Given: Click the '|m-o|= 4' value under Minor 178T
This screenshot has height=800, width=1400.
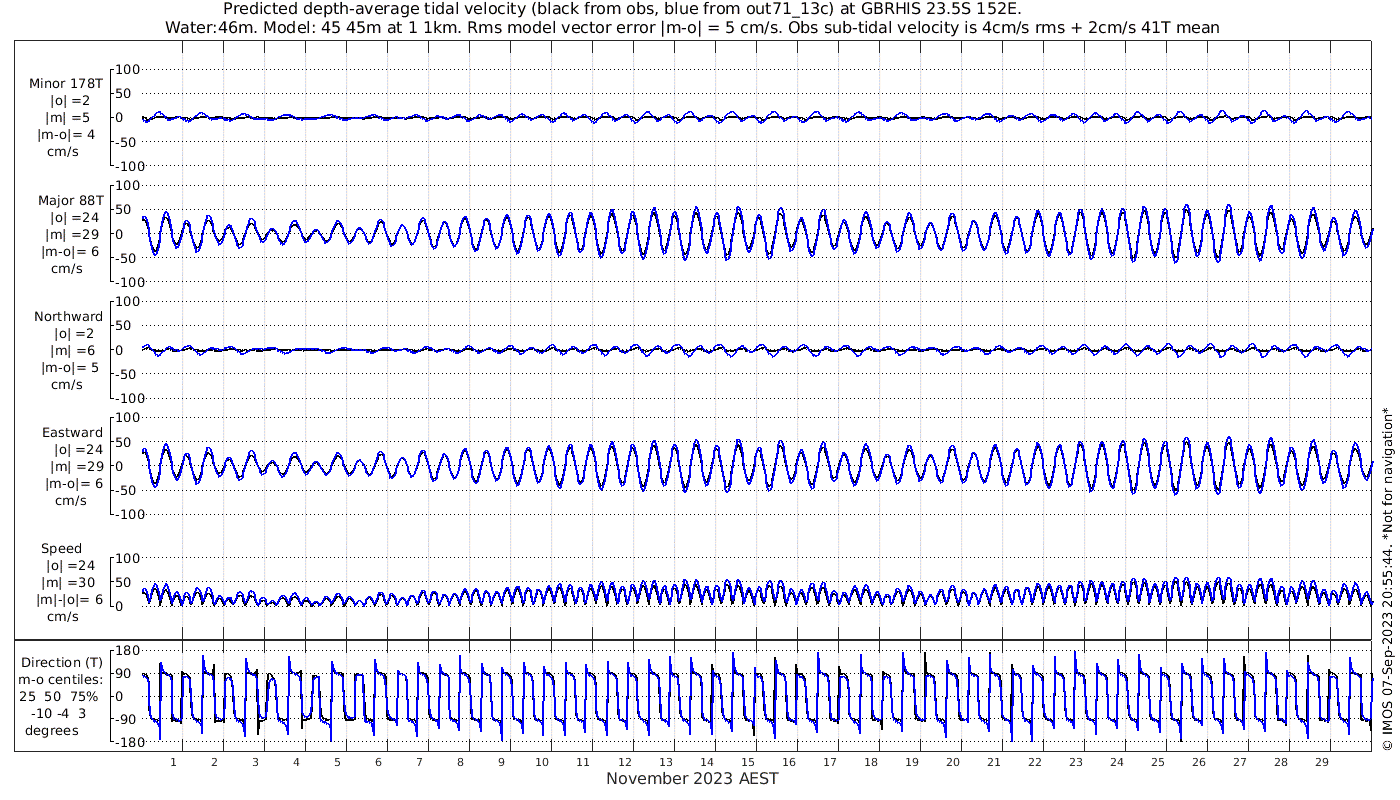Looking at the screenshot, I should tap(67, 135).
